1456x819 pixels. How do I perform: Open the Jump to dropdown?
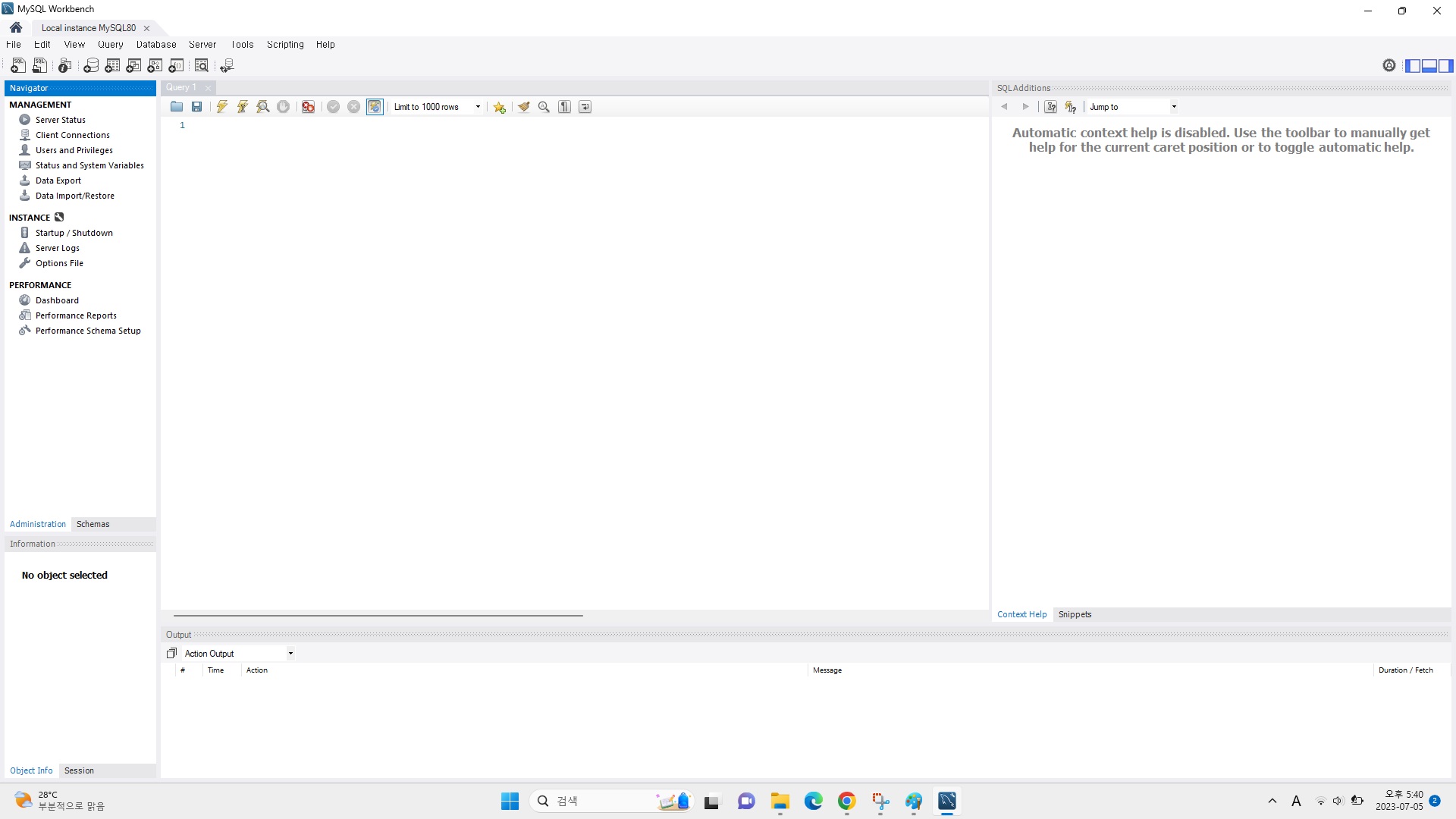(x=1133, y=107)
